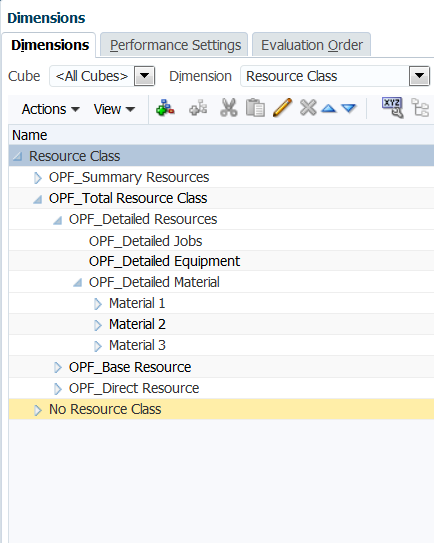Screen dimensions: 434x543
Task: Switch to the Dimensions tab
Action: pyautogui.click(x=50, y=45)
